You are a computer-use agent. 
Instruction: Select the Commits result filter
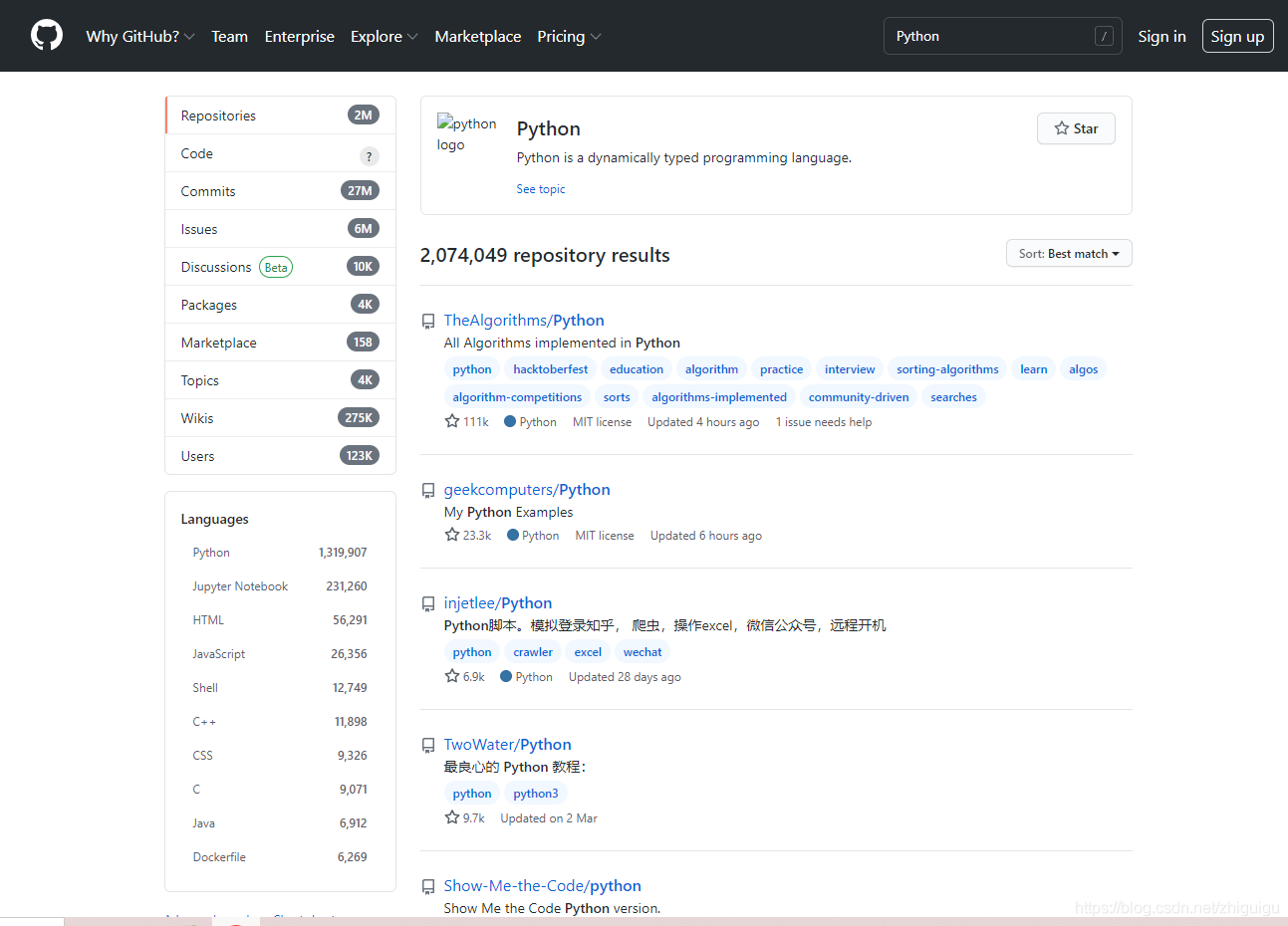click(x=280, y=191)
